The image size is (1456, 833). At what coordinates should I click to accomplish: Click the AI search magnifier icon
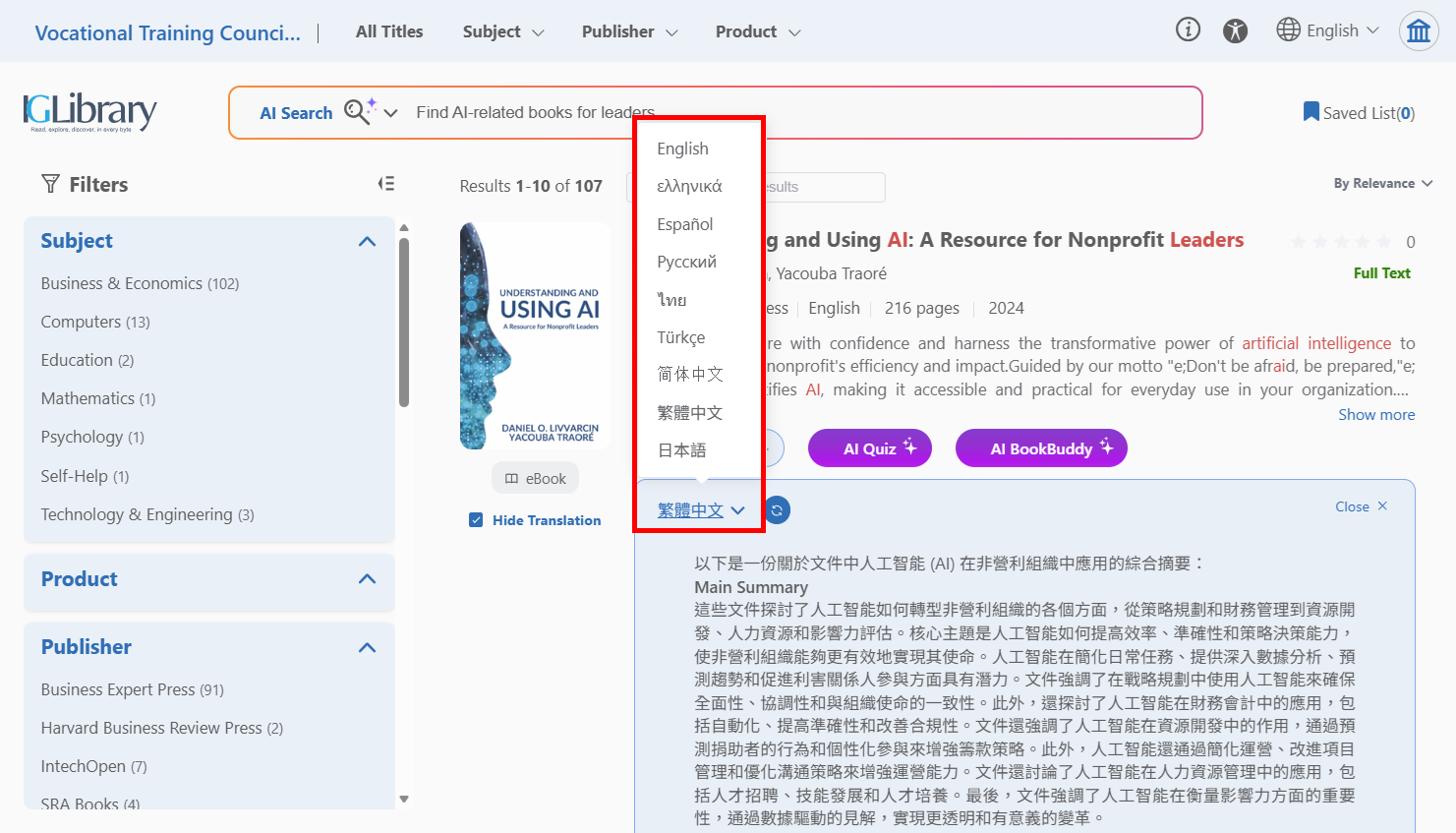click(359, 111)
